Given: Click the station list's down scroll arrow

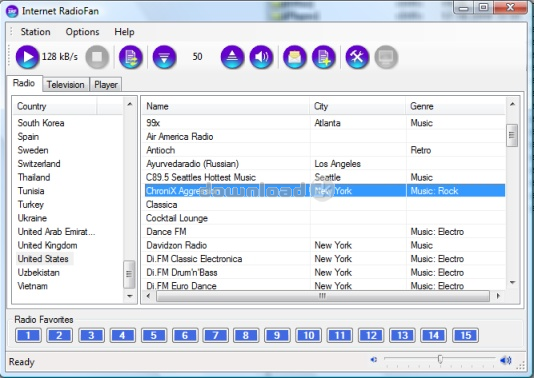Looking at the screenshot, I should pos(513,283).
